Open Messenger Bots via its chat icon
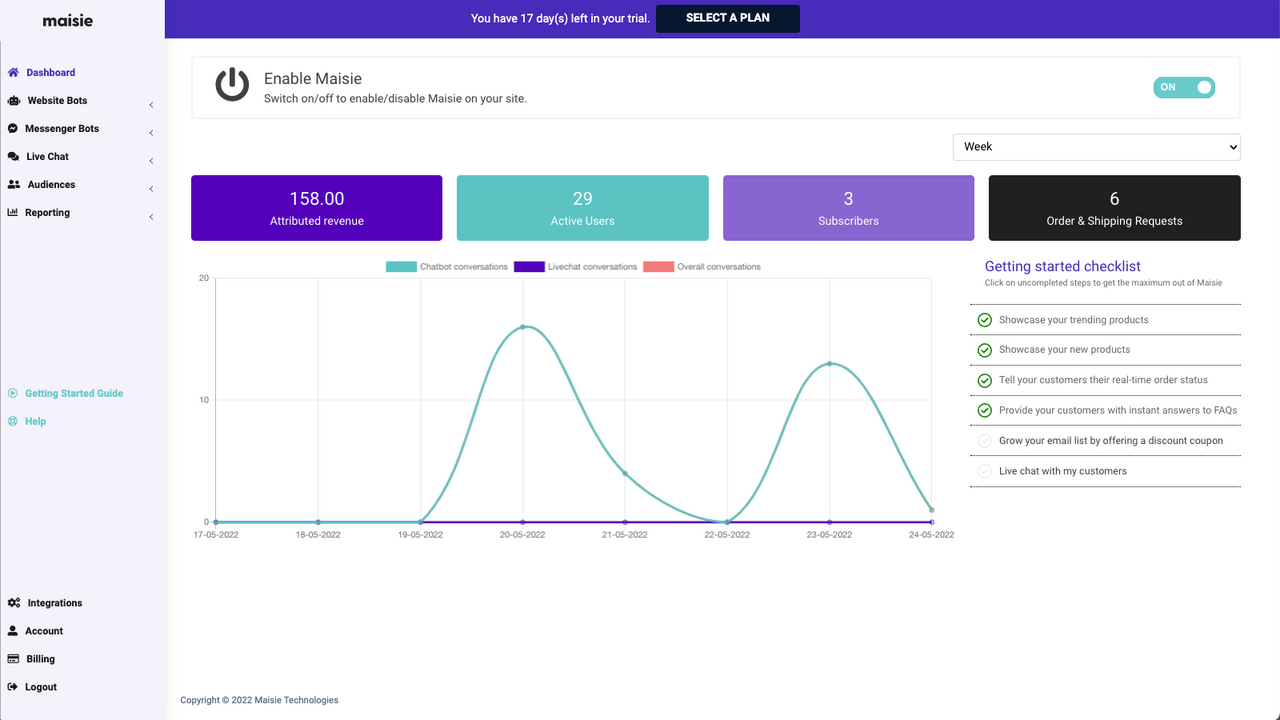 click(12, 128)
